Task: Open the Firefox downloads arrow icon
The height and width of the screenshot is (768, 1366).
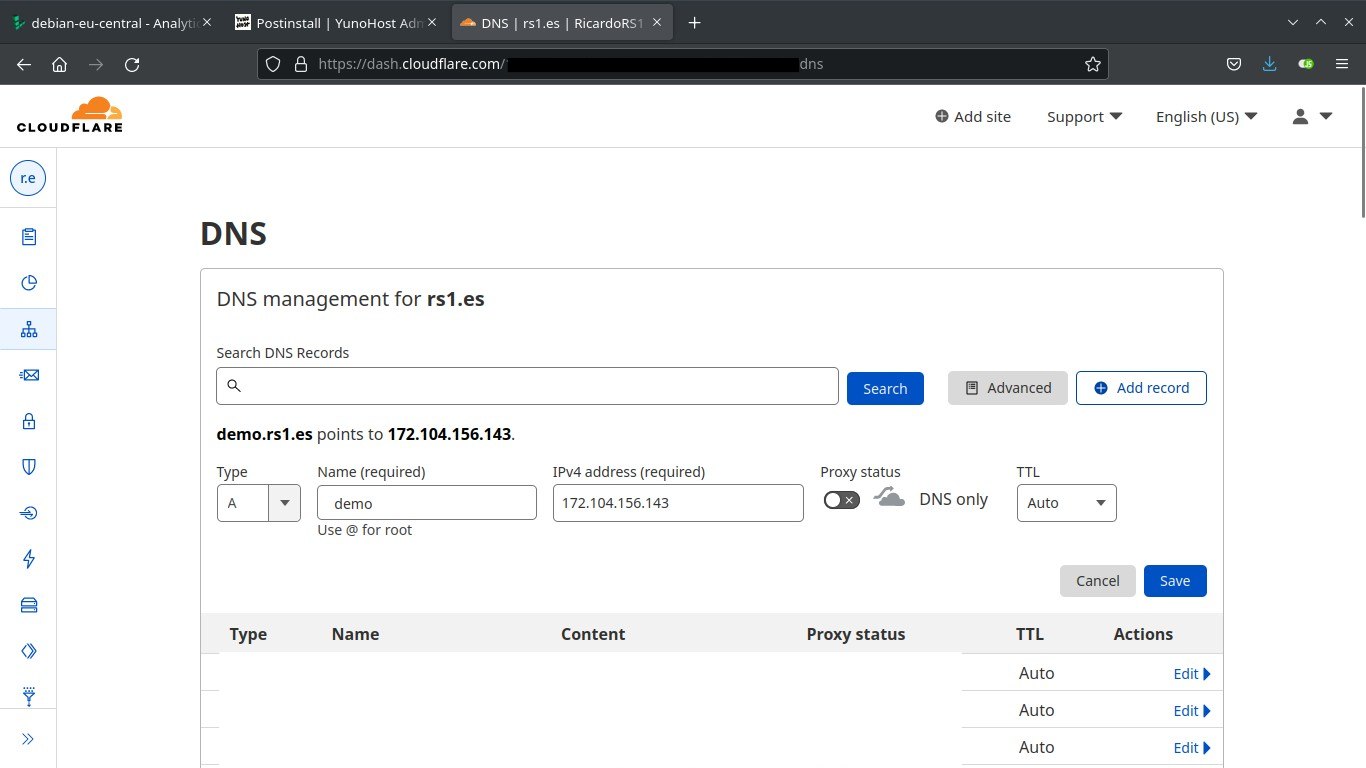Action: tap(1269, 64)
